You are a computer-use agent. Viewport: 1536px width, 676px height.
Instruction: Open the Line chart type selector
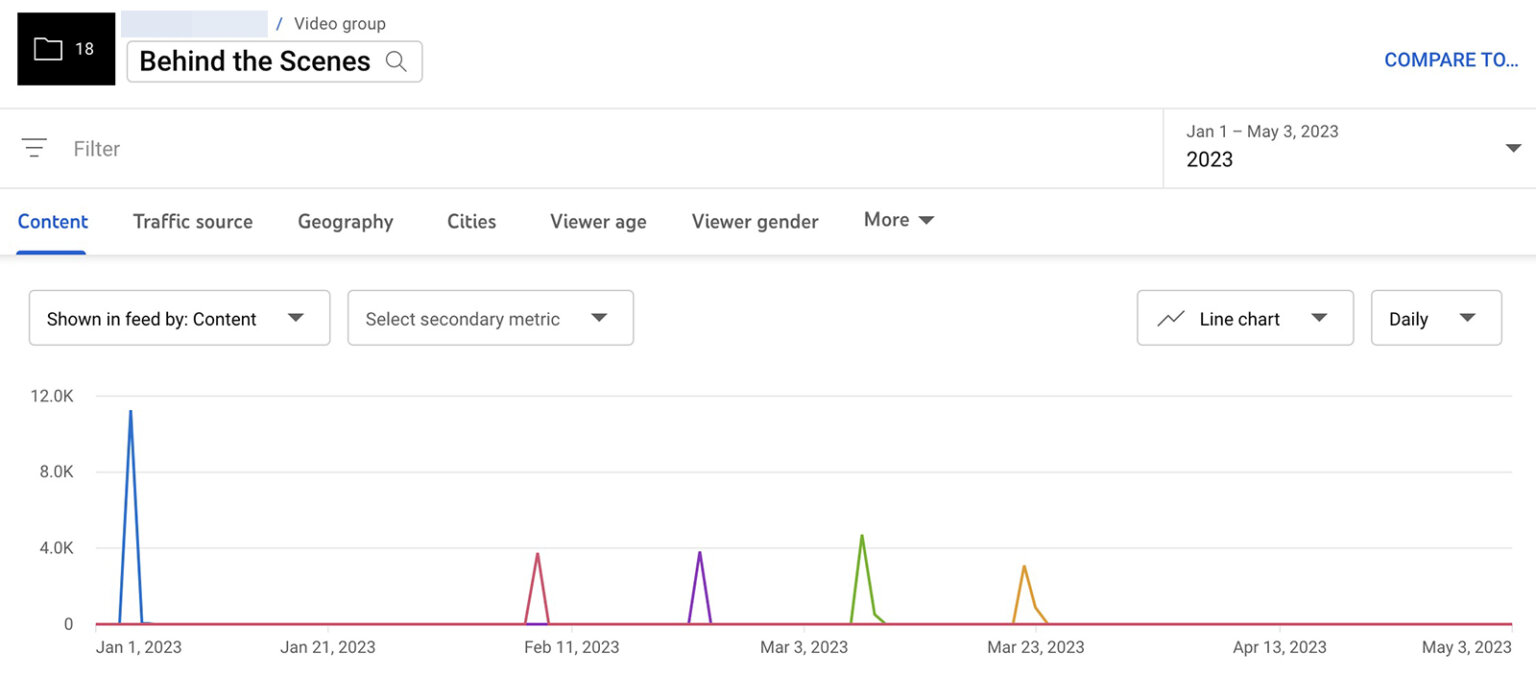coord(1244,317)
